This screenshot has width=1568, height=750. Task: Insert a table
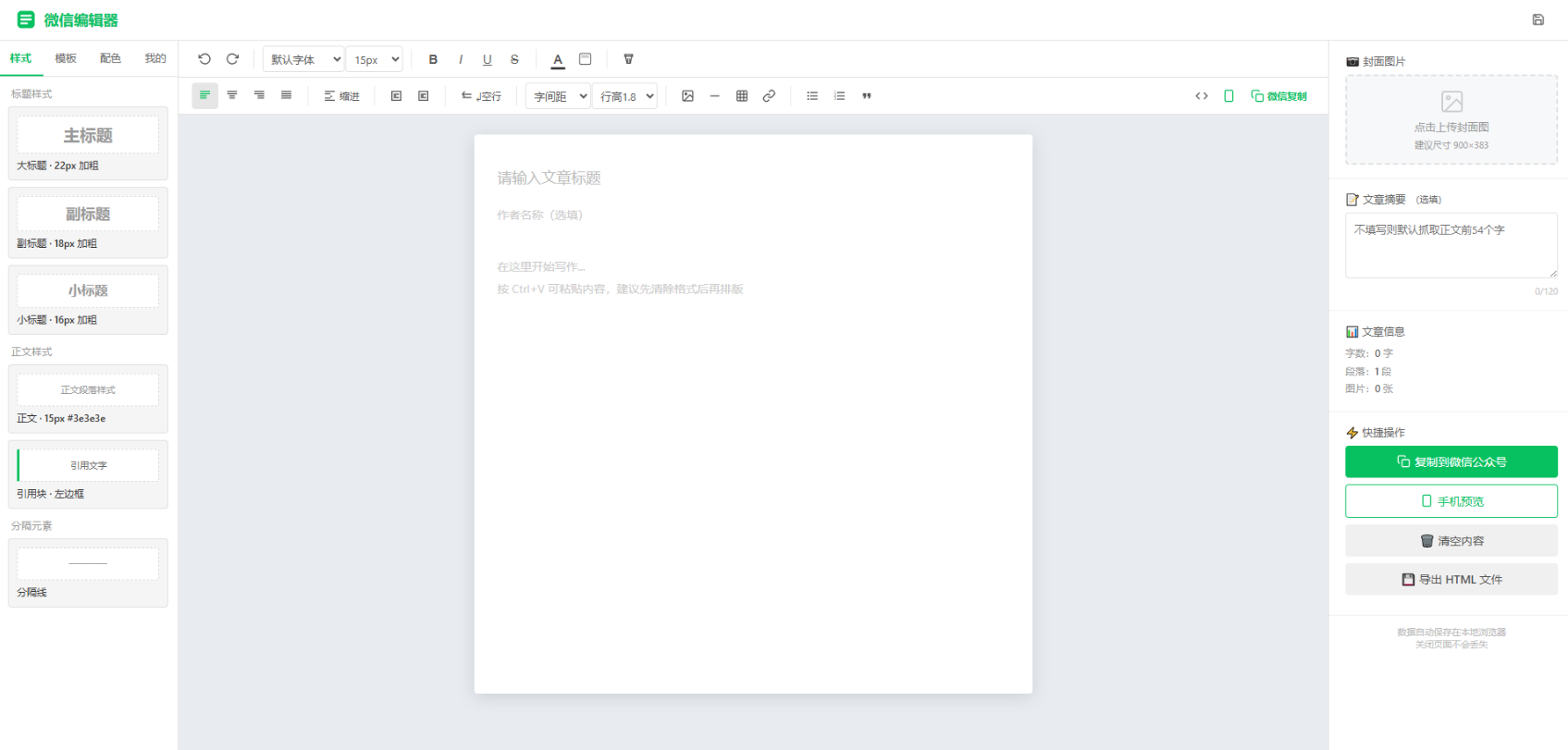click(x=742, y=96)
